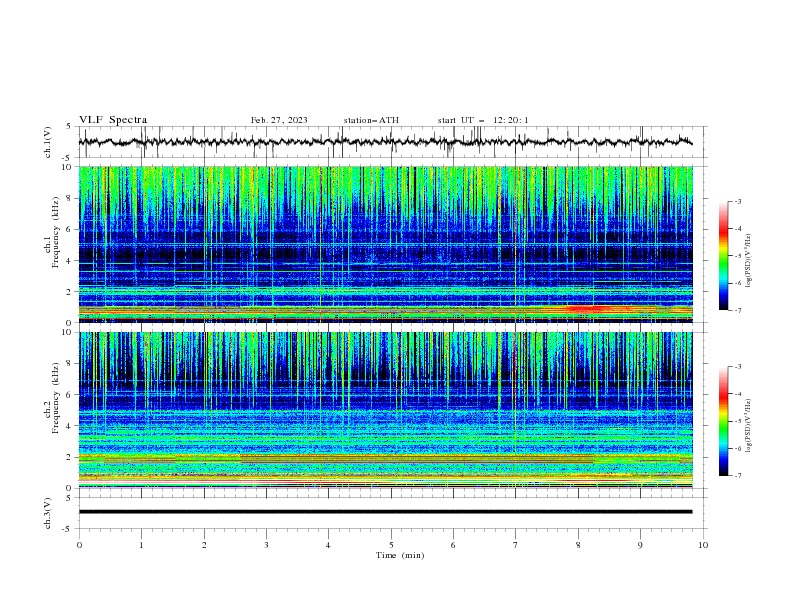Click time axis tick label "3"
The height and width of the screenshot is (612, 792).
266,545
